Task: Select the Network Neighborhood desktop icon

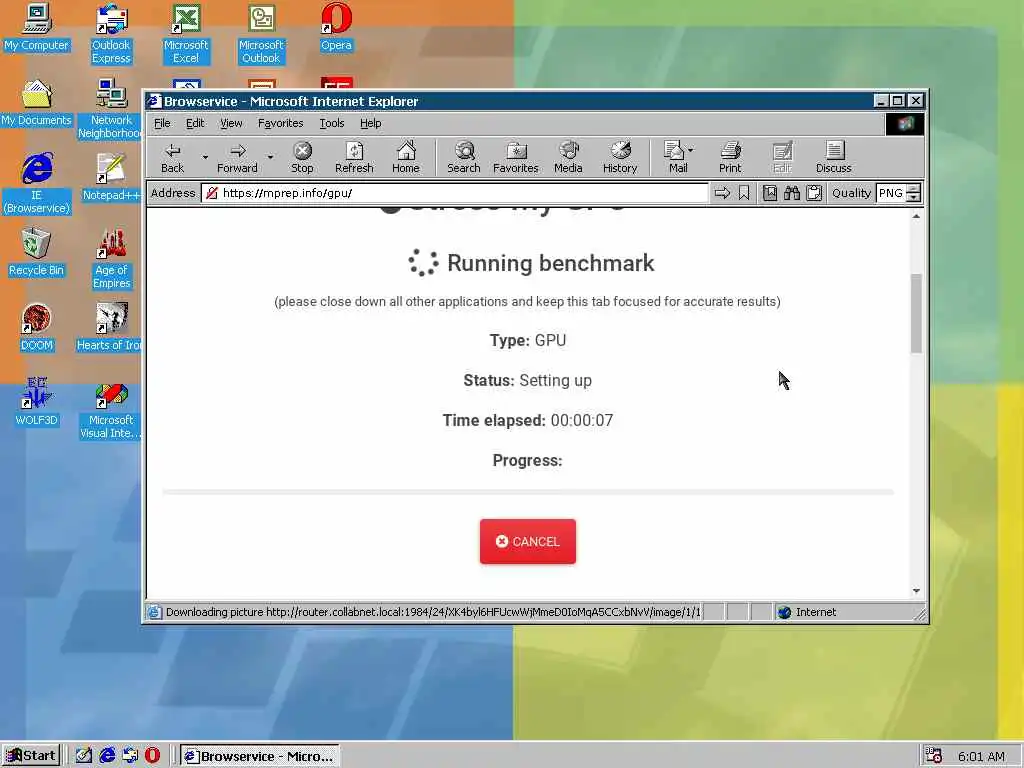Action: [x=111, y=109]
